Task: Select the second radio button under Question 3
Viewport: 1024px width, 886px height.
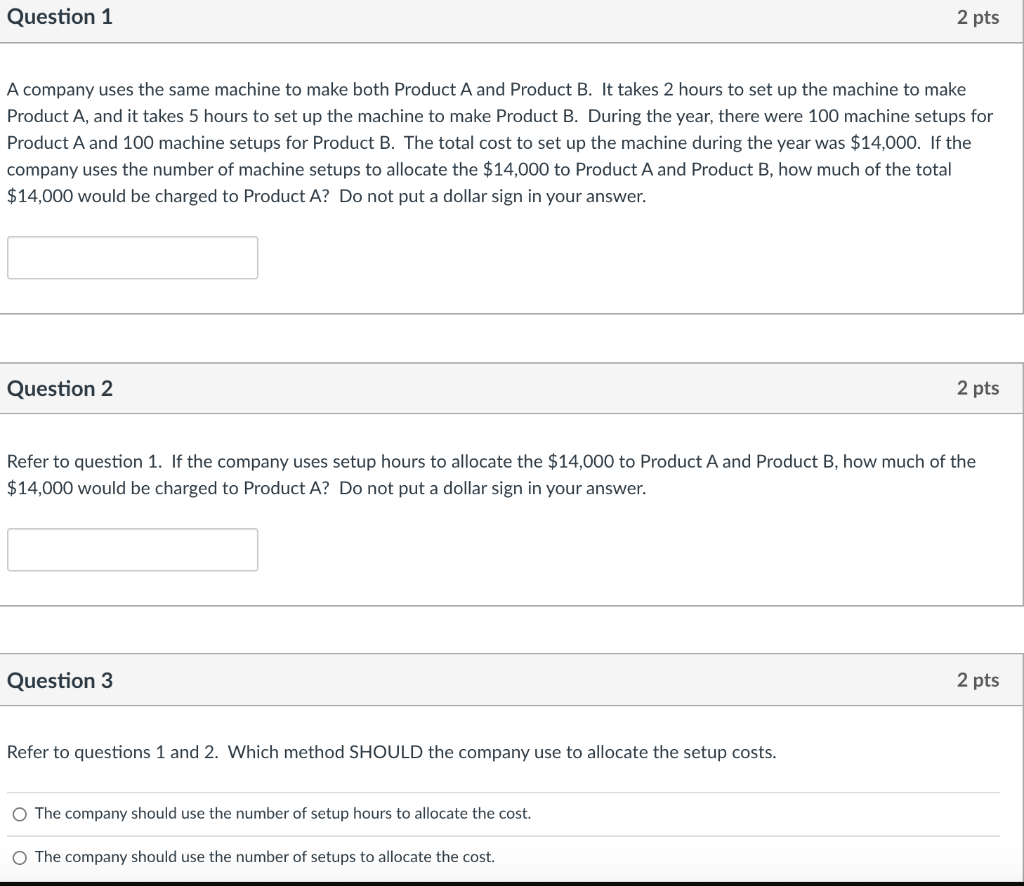Action: pos(18,856)
